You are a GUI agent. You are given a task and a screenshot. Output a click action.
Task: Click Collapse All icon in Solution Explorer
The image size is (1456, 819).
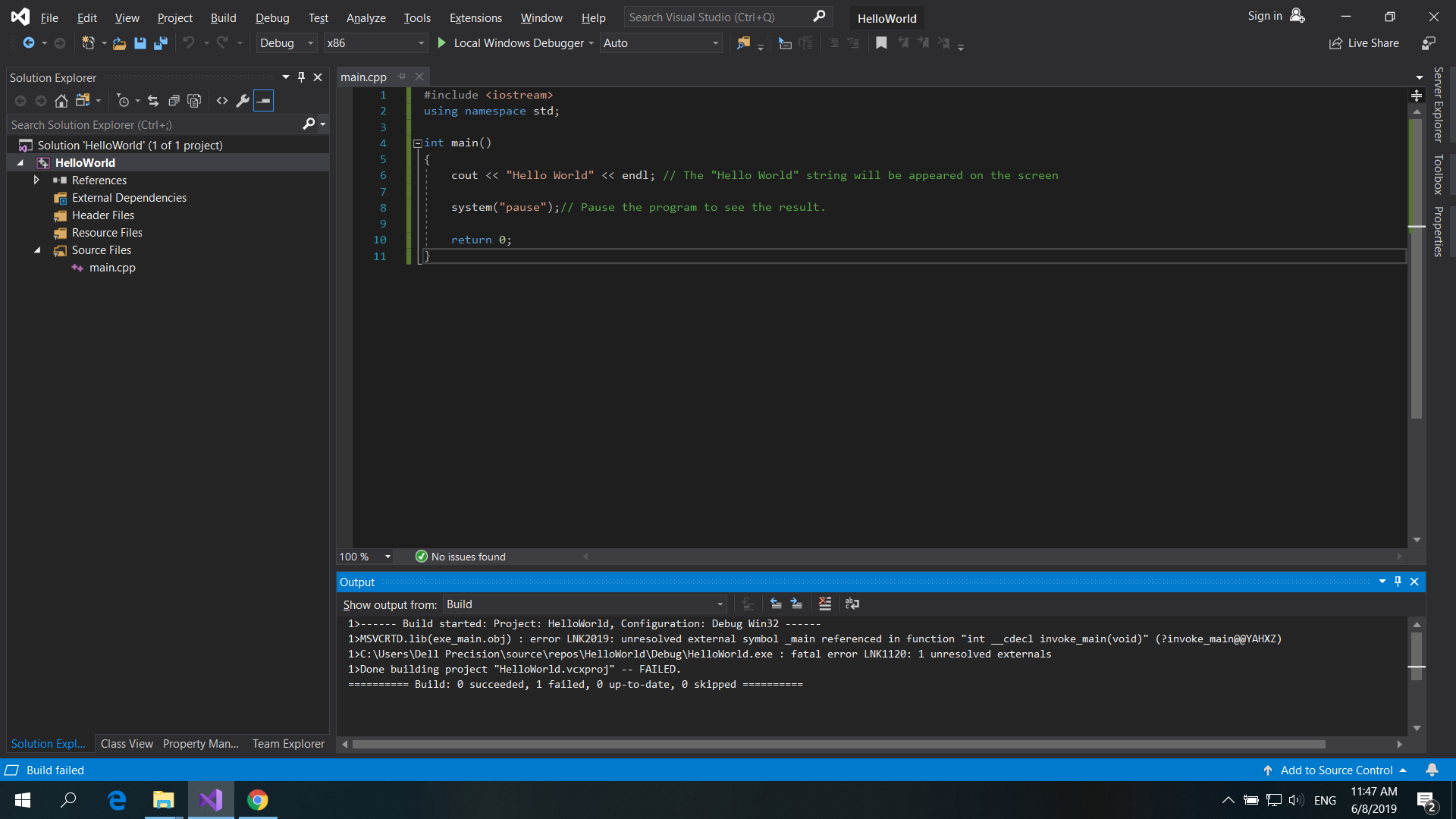(x=174, y=101)
